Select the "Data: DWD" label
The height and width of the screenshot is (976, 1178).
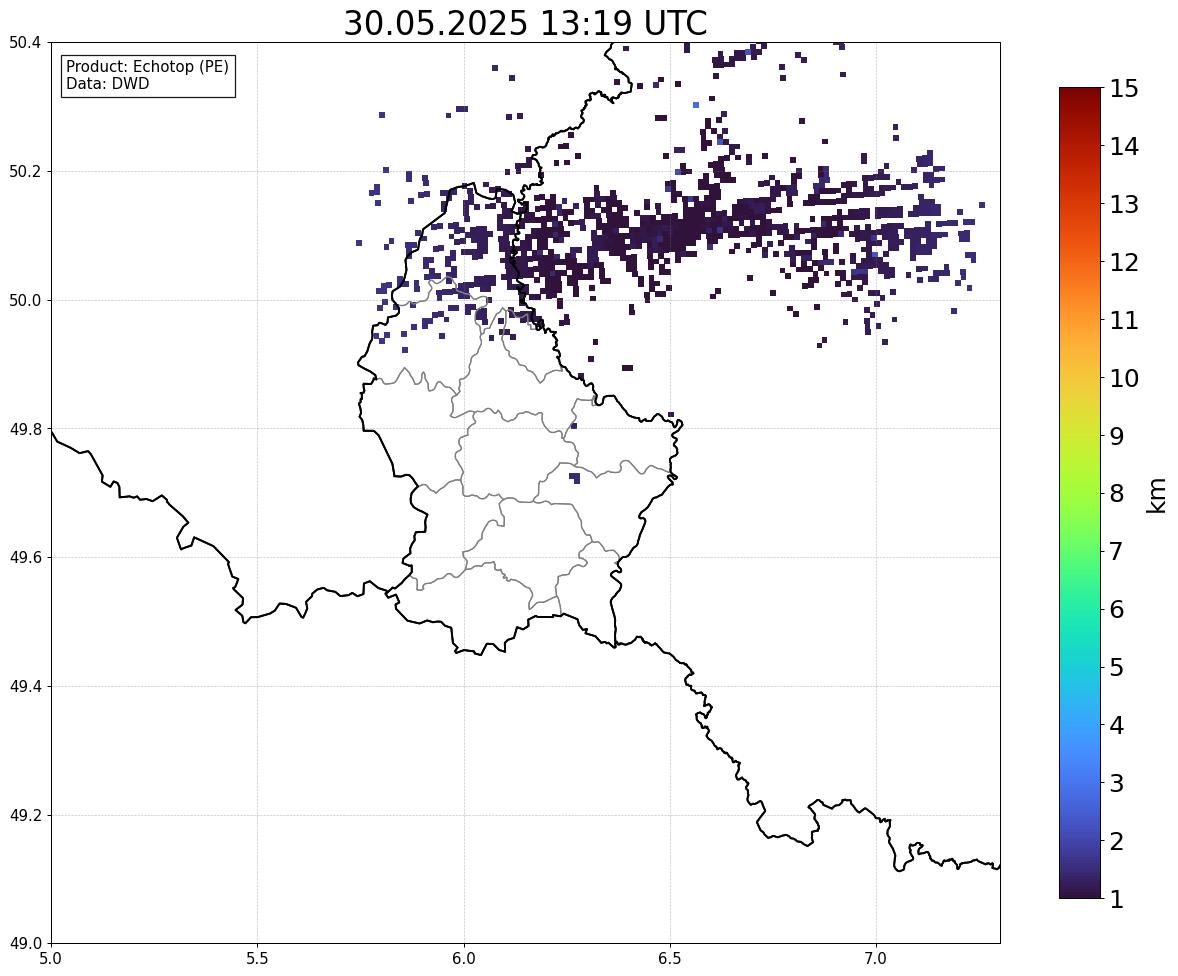[107, 83]
